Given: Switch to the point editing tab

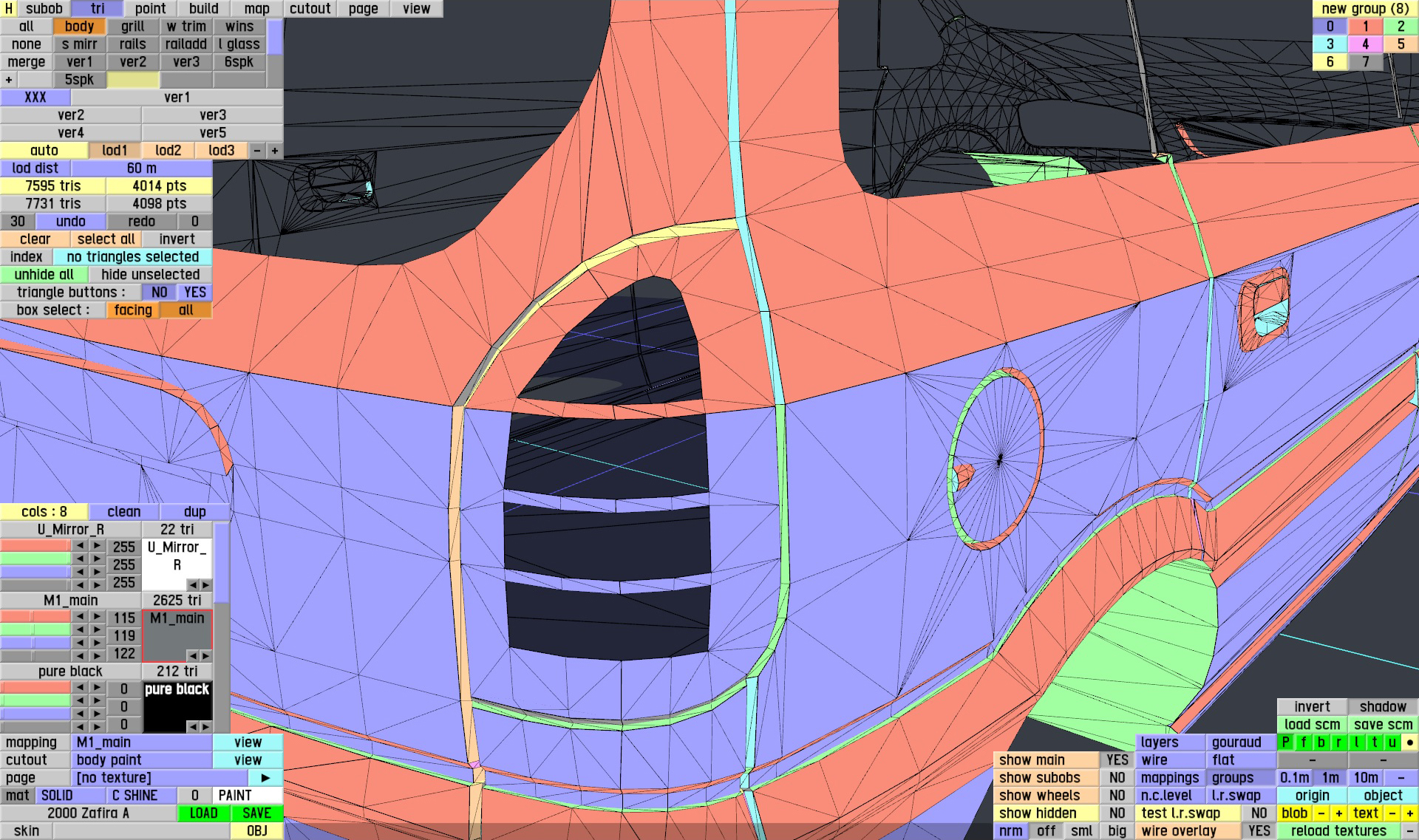Looking at the screenshot, I should (150, 9).
